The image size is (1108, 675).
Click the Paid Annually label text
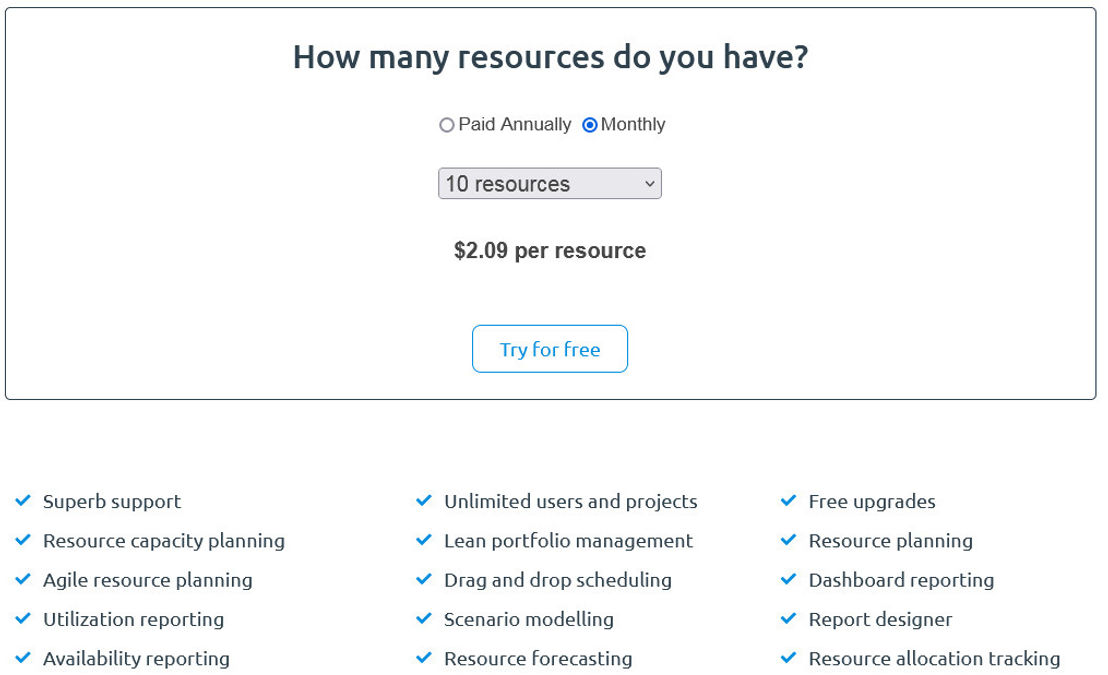tap(514, 124)
